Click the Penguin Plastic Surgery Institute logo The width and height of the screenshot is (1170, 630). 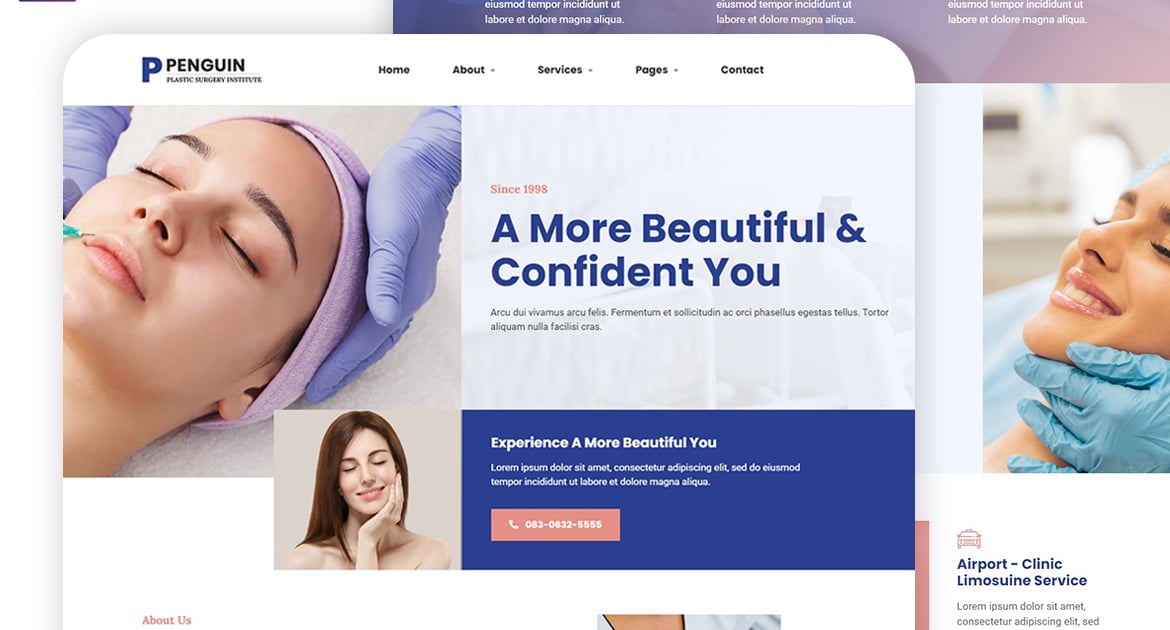tap(201, 69)
